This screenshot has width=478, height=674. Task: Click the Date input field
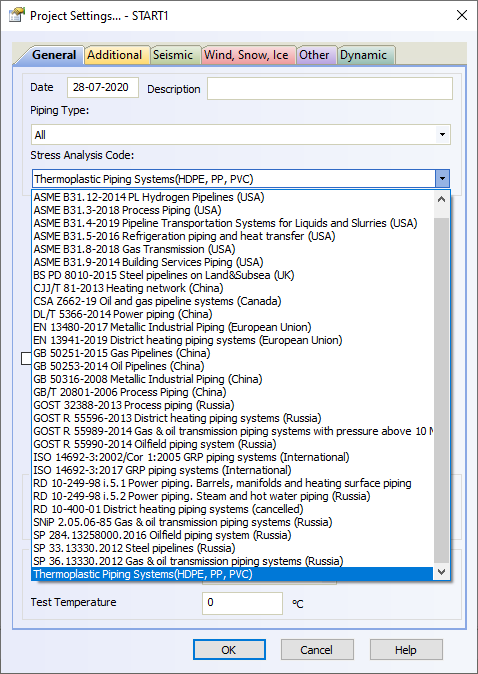click(x=103, y=88)
